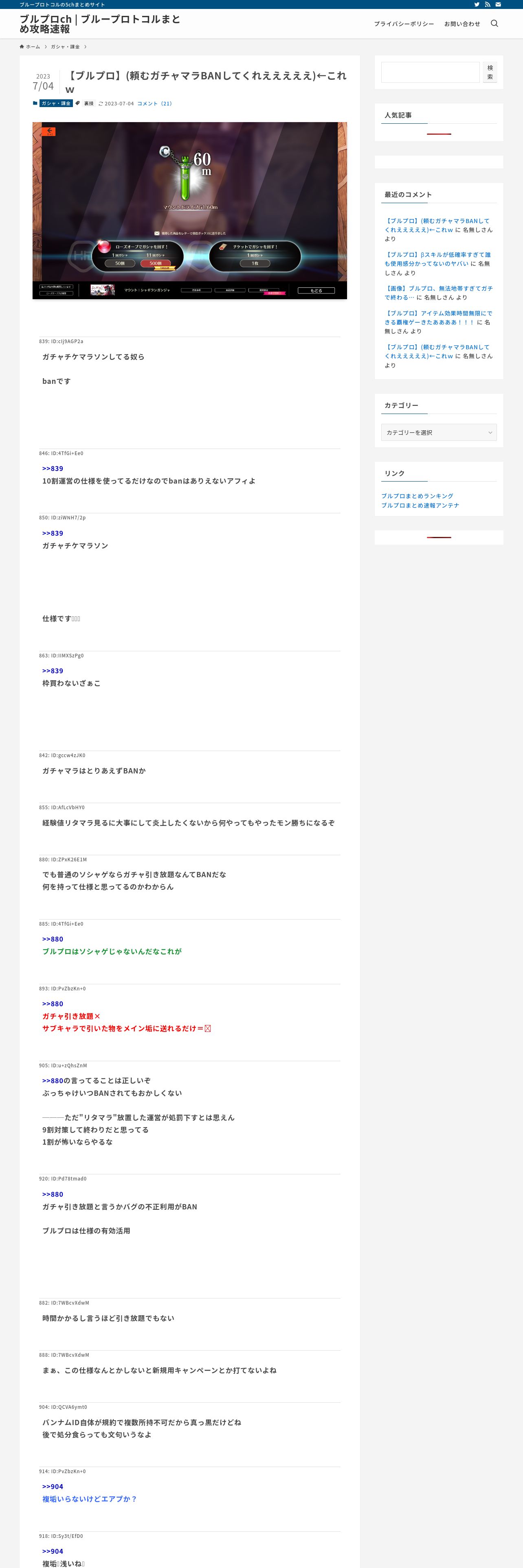The image size is (523, 1568).
Task: Expand the カテゴリーを選択 dropdown
Action: (439, 432)
